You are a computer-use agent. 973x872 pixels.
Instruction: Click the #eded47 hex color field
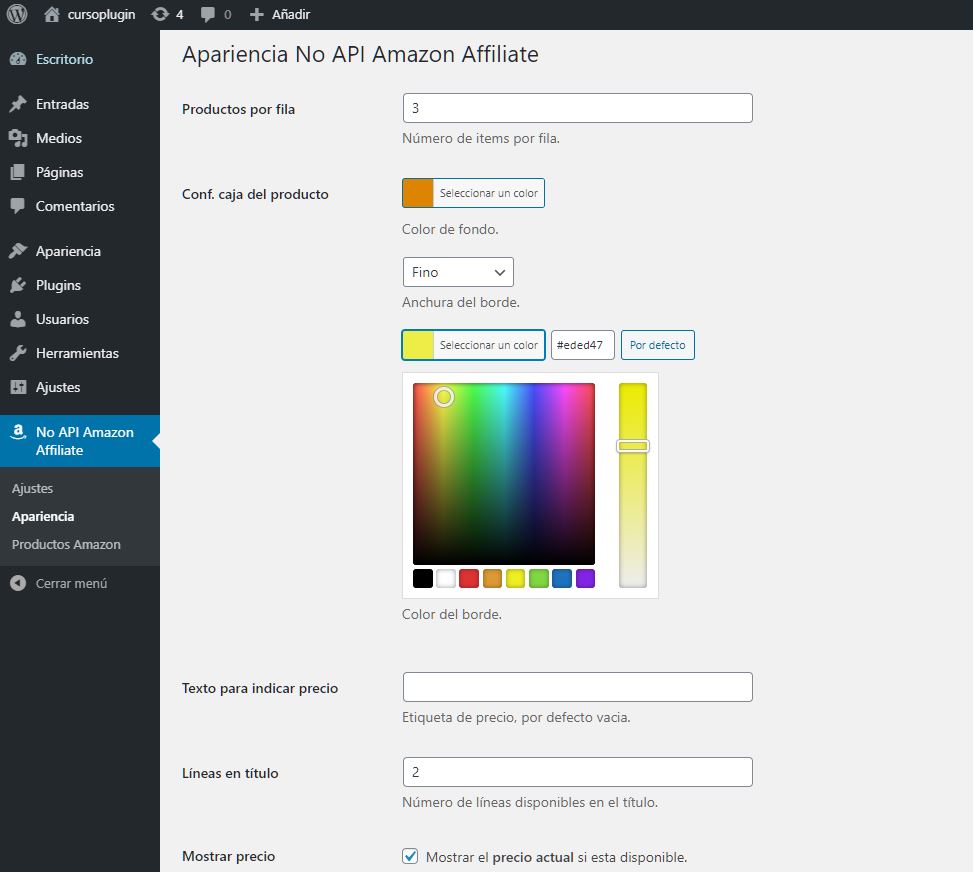pos(583,345)
